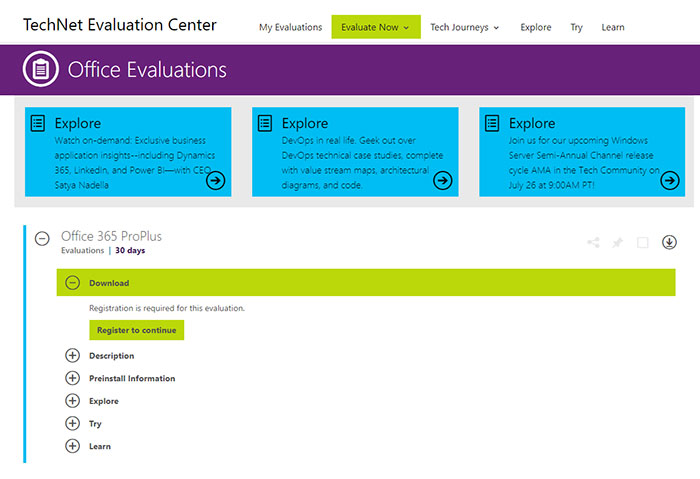
Task: Open Try in the top navigation
Action: tap(576, 28)
